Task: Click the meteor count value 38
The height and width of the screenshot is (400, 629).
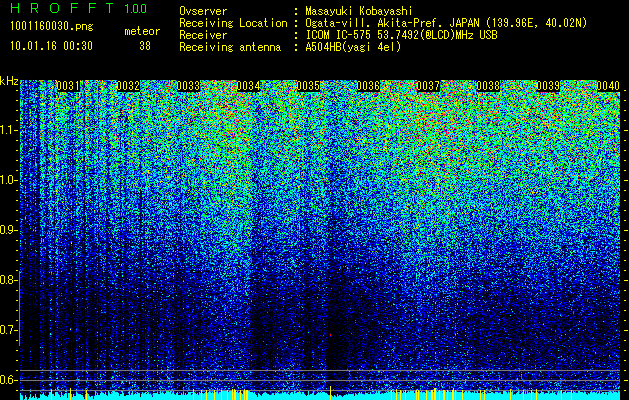Action: pyautogui.click(x=145, y=46)
